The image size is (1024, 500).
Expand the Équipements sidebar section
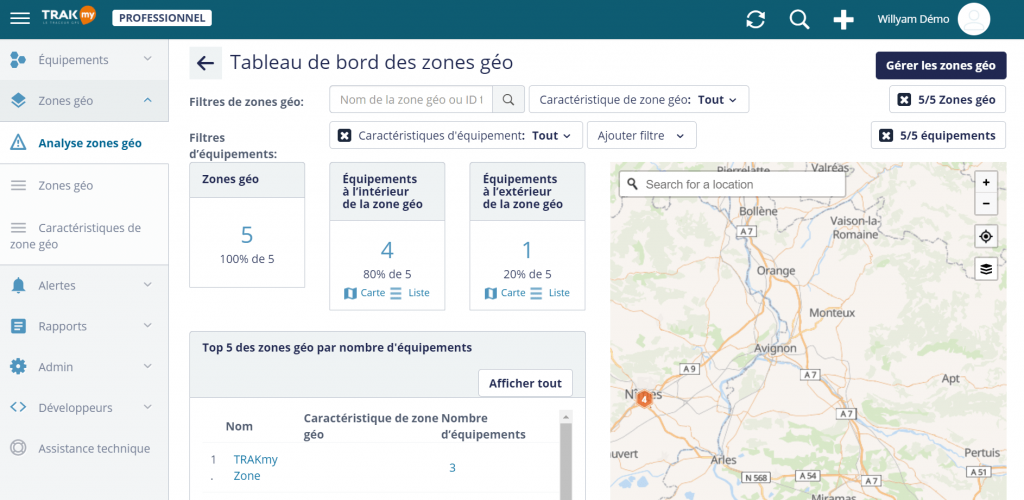pyautogui.click(x=148, y=59)
